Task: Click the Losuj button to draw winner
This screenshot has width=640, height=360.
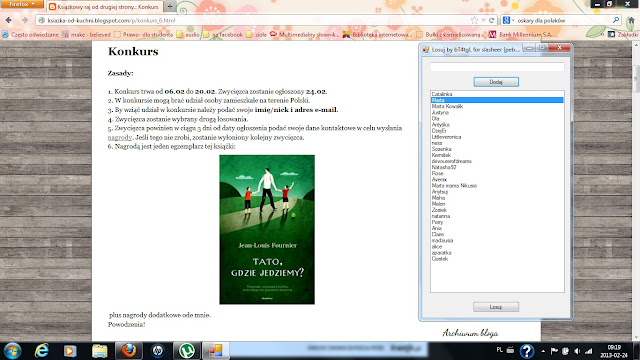Action: tap(496, 307)
